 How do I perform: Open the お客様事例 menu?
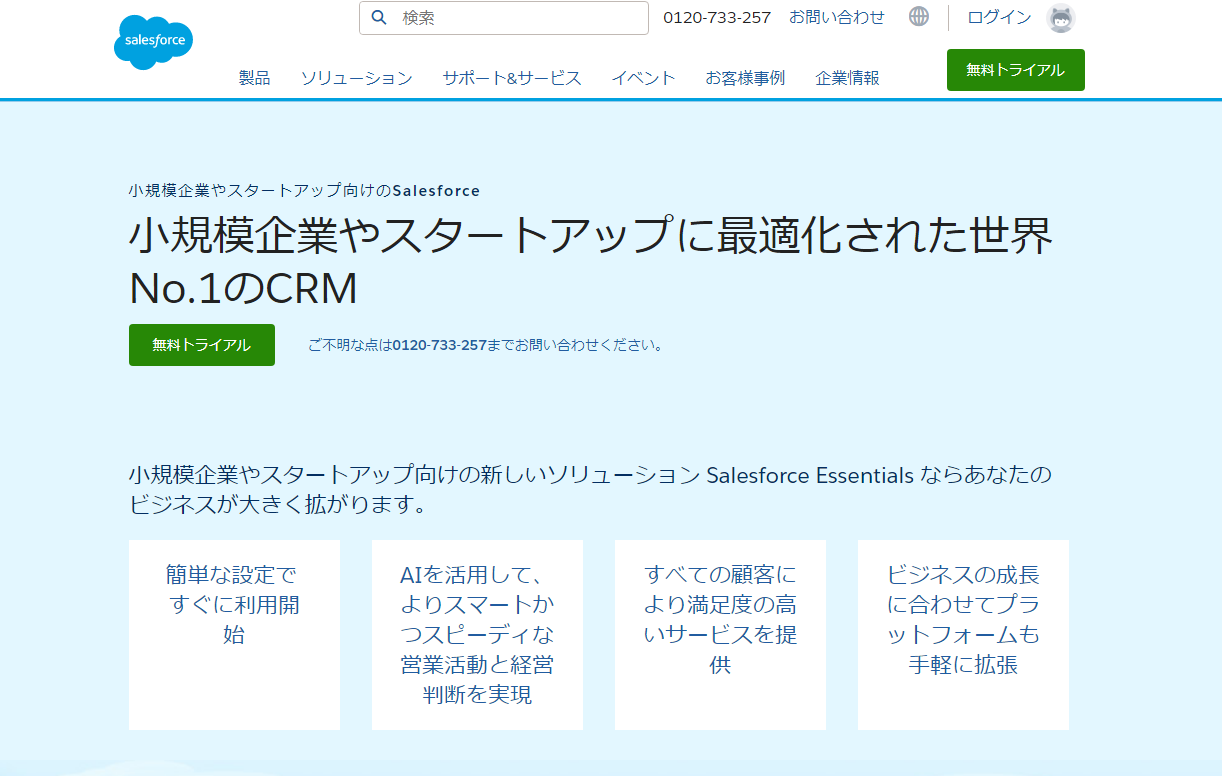coord(744,78)
